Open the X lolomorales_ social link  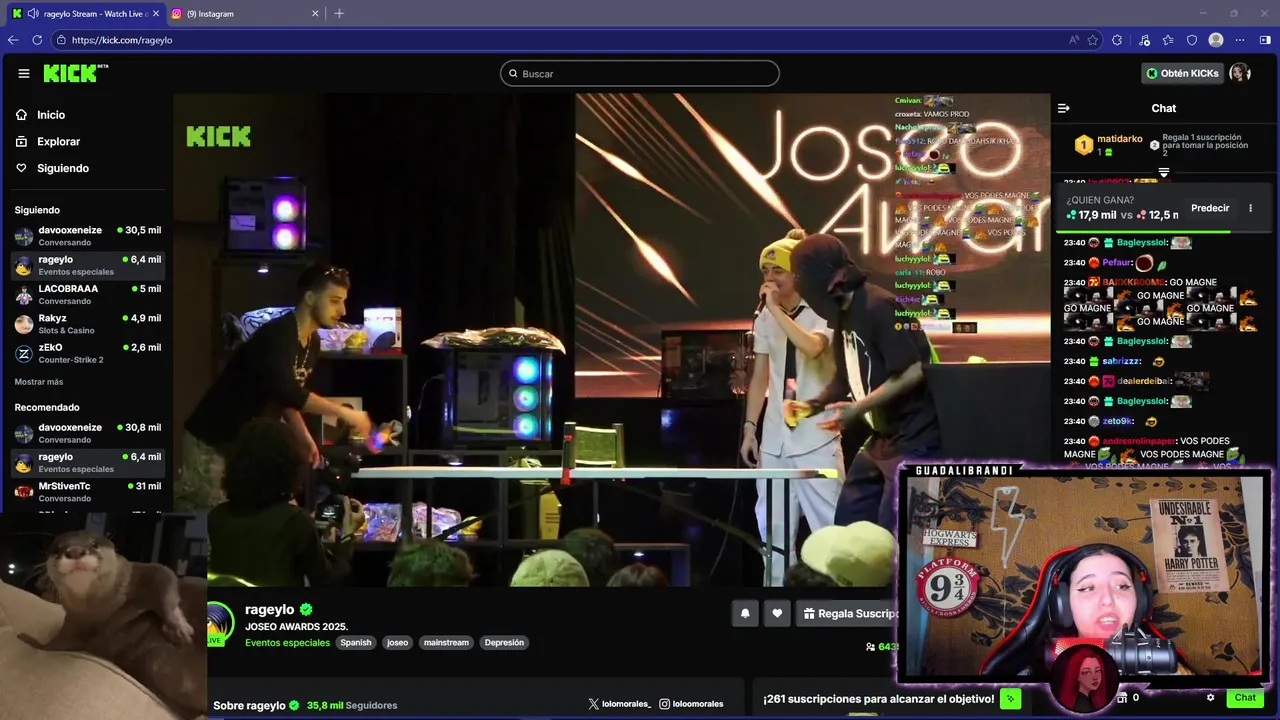point(620,704)
